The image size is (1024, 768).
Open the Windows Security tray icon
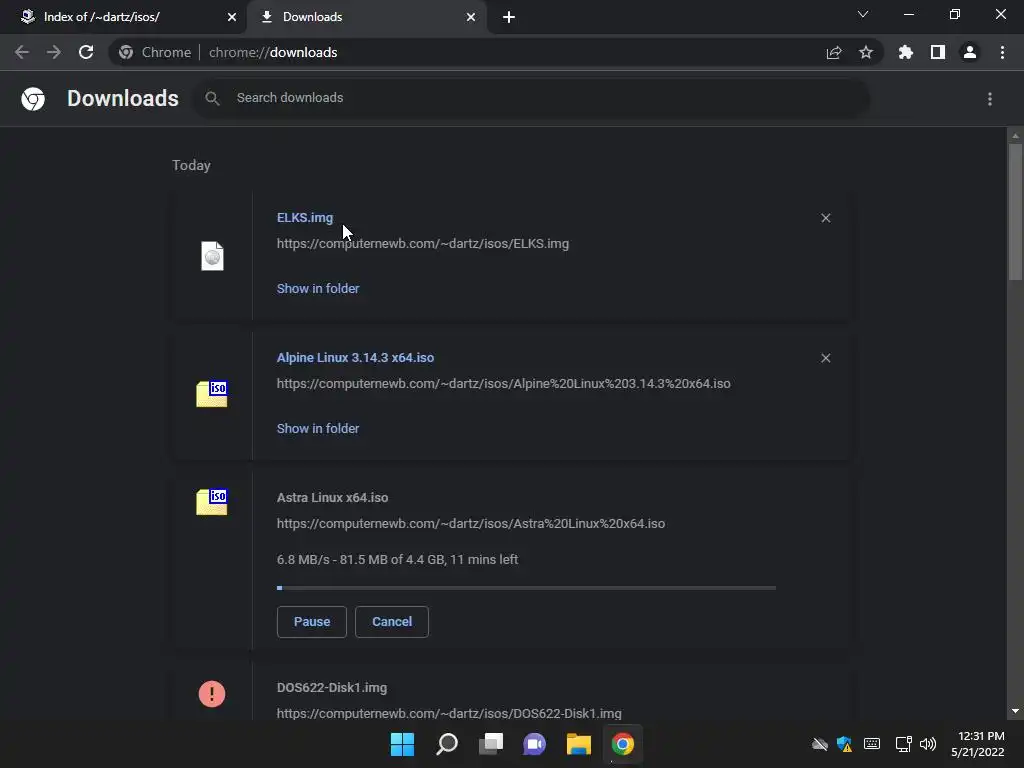[844, 744]
